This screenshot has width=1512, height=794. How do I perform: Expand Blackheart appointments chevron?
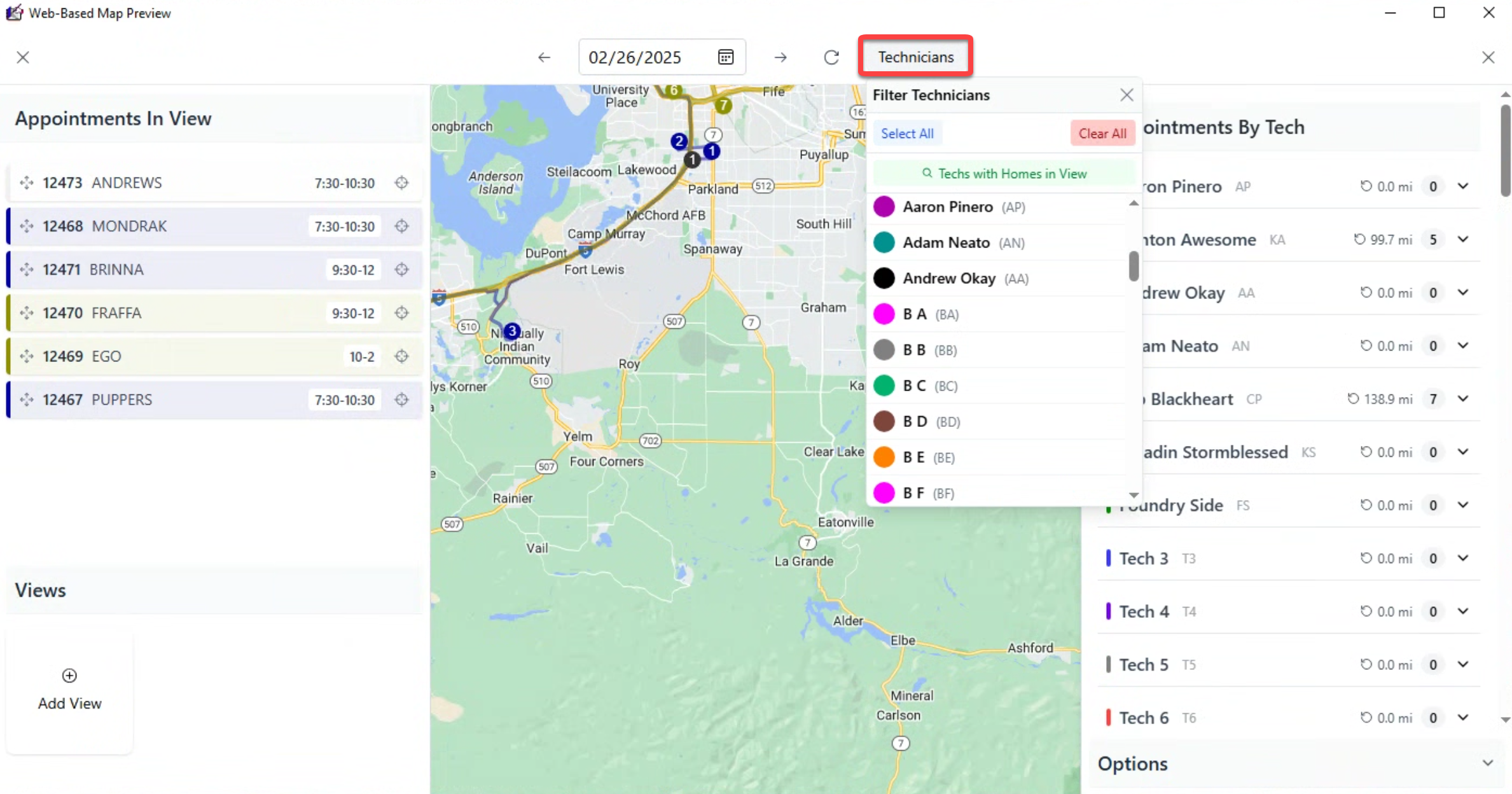(1463, 399)
